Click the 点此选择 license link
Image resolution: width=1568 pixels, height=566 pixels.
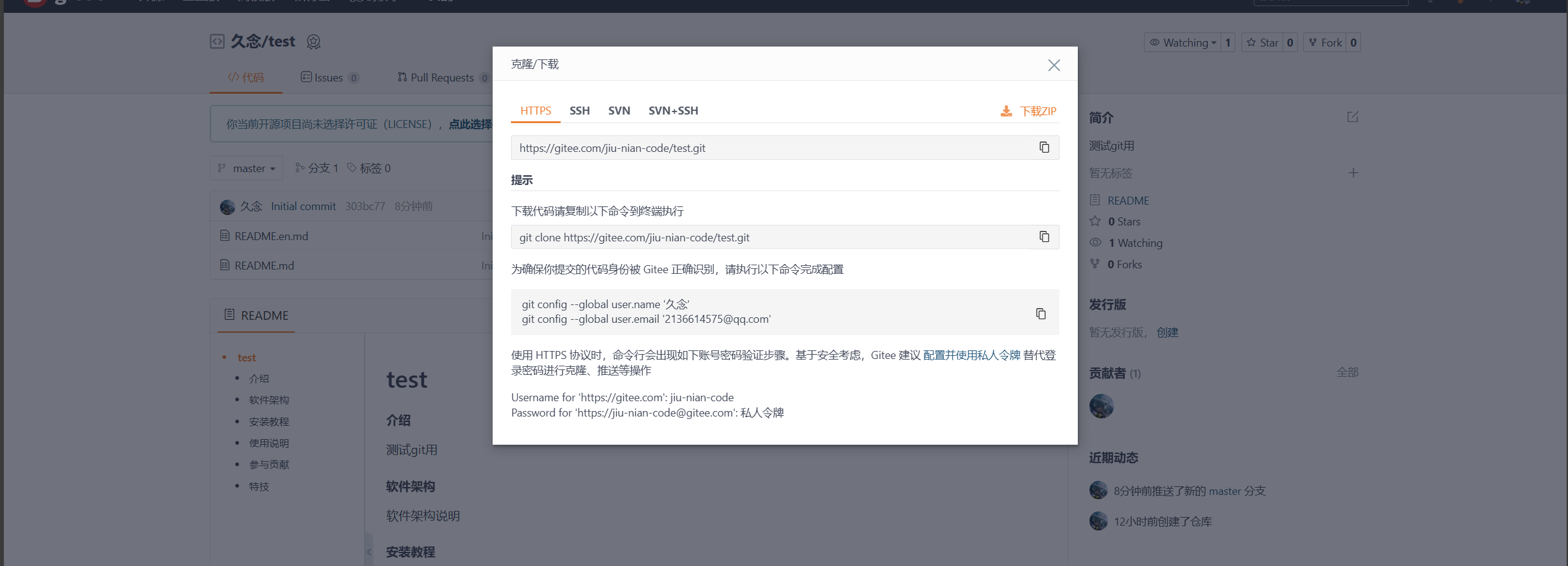[x=470, y=124]
